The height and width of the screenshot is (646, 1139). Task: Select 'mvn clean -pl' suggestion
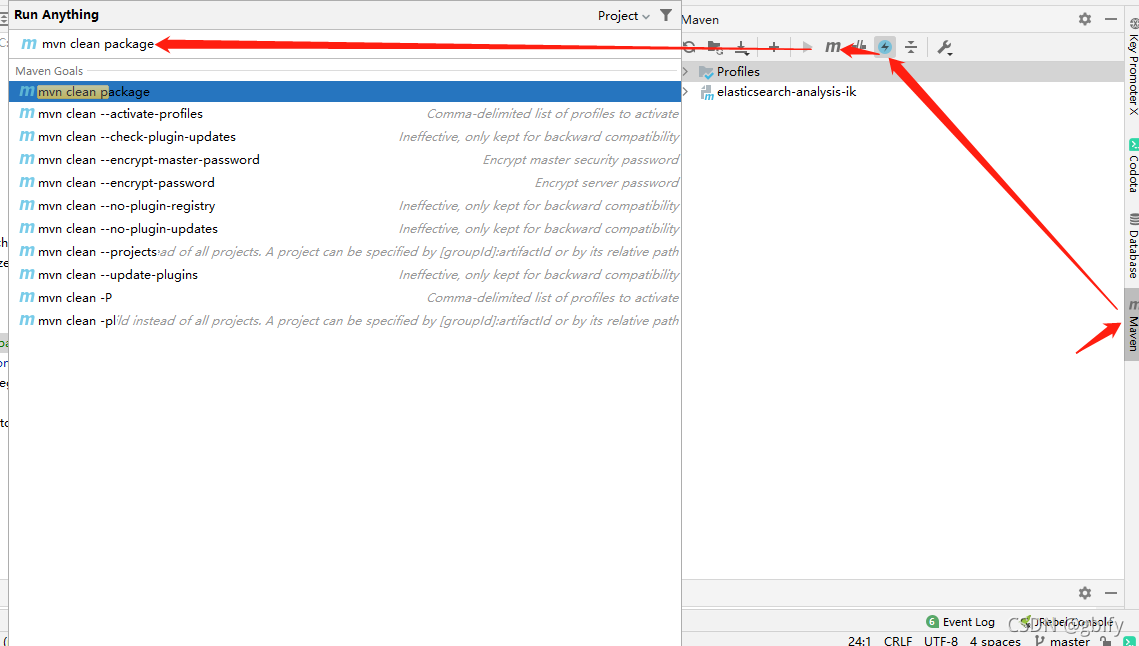click(345, 321)
